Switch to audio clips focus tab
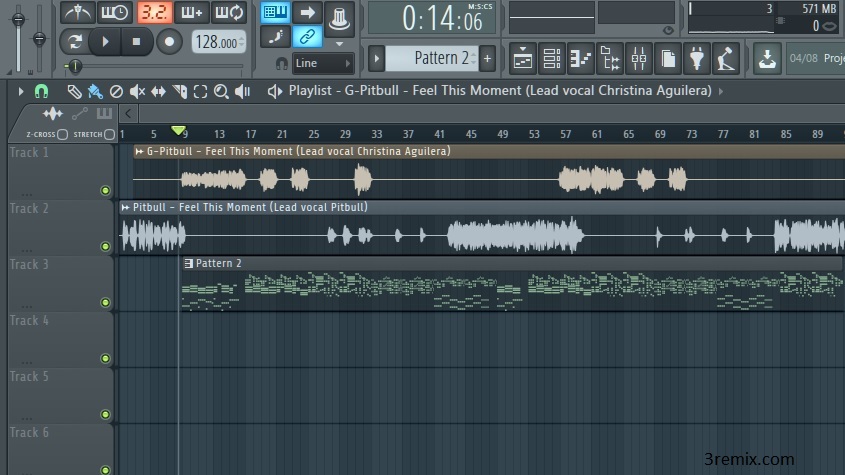 click(x=53, y=113)
